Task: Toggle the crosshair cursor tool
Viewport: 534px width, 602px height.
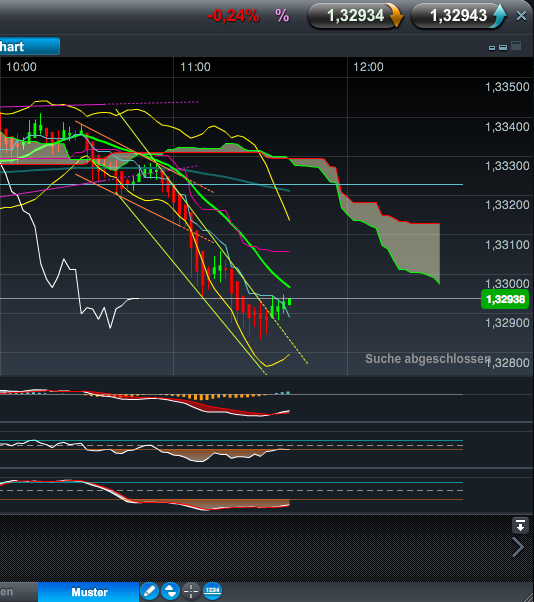Action: [x=191, y=591]
